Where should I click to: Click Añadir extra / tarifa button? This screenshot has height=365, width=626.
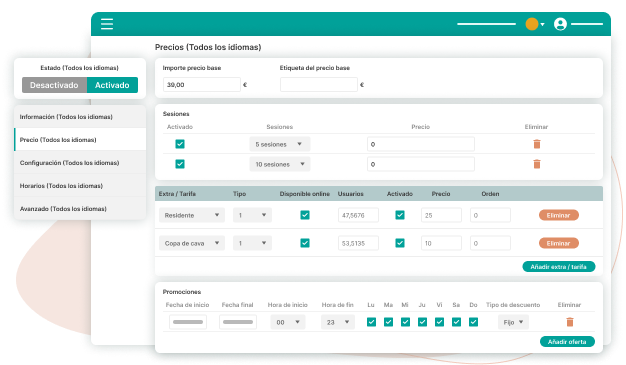559,267
